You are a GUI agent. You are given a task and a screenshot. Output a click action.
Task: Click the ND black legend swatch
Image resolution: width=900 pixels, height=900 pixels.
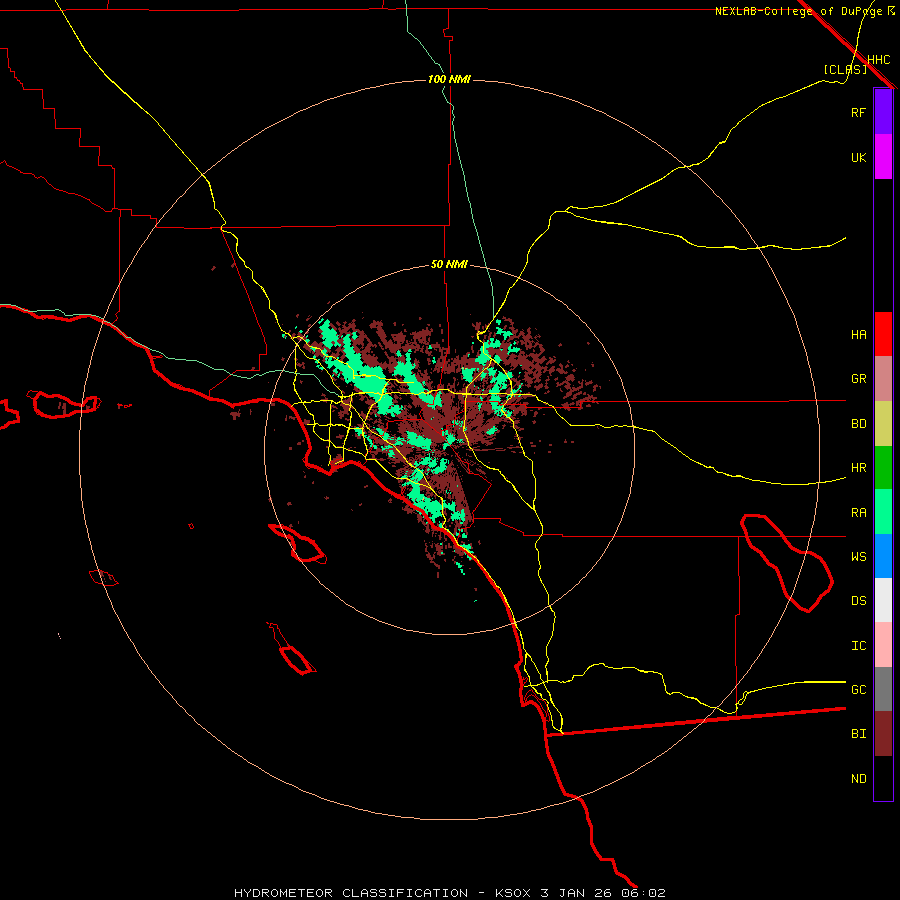[883, 778]
